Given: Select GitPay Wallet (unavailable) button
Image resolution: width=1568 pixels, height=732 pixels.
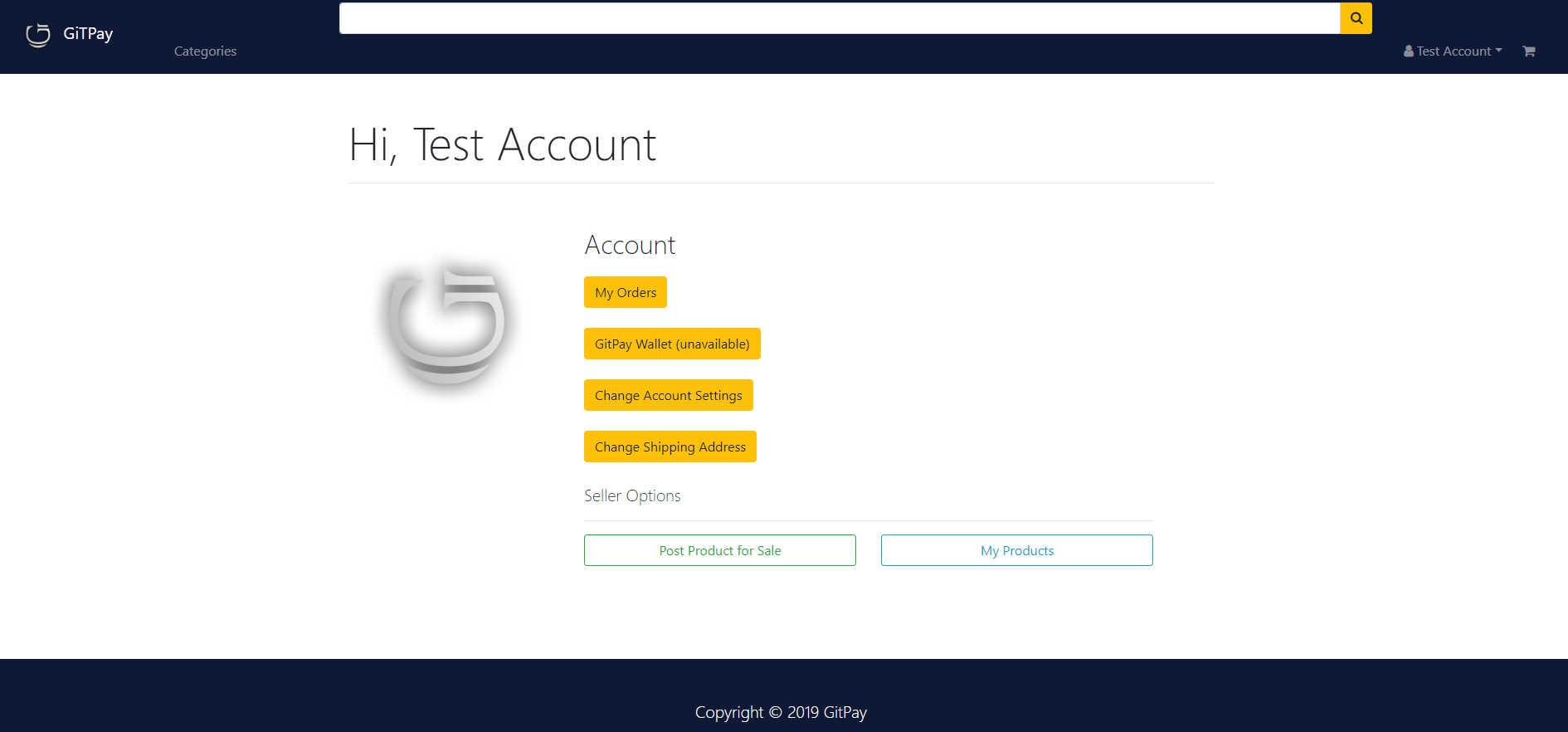Looking at the screenshot, I should (672, 344).
